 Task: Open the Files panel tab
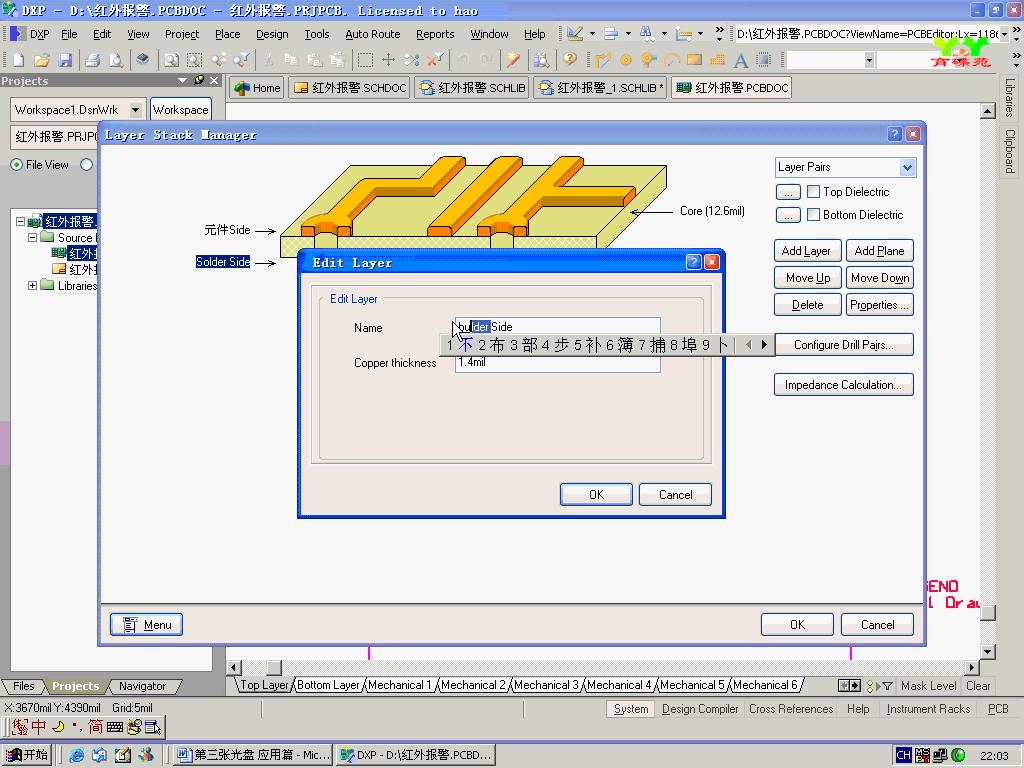[x=24, y=686]
